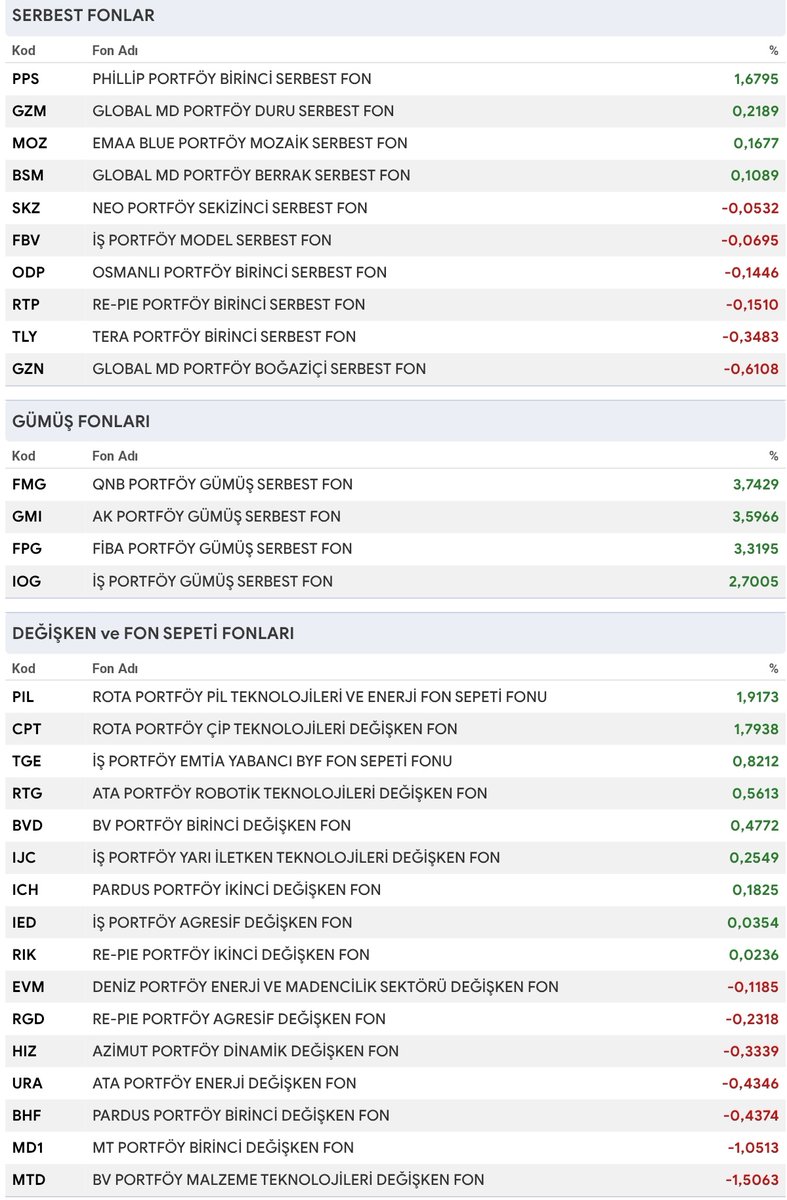Screen dimensions: 787x1200
Task: Select fund code FBV
Action: (x=27, y=240)
